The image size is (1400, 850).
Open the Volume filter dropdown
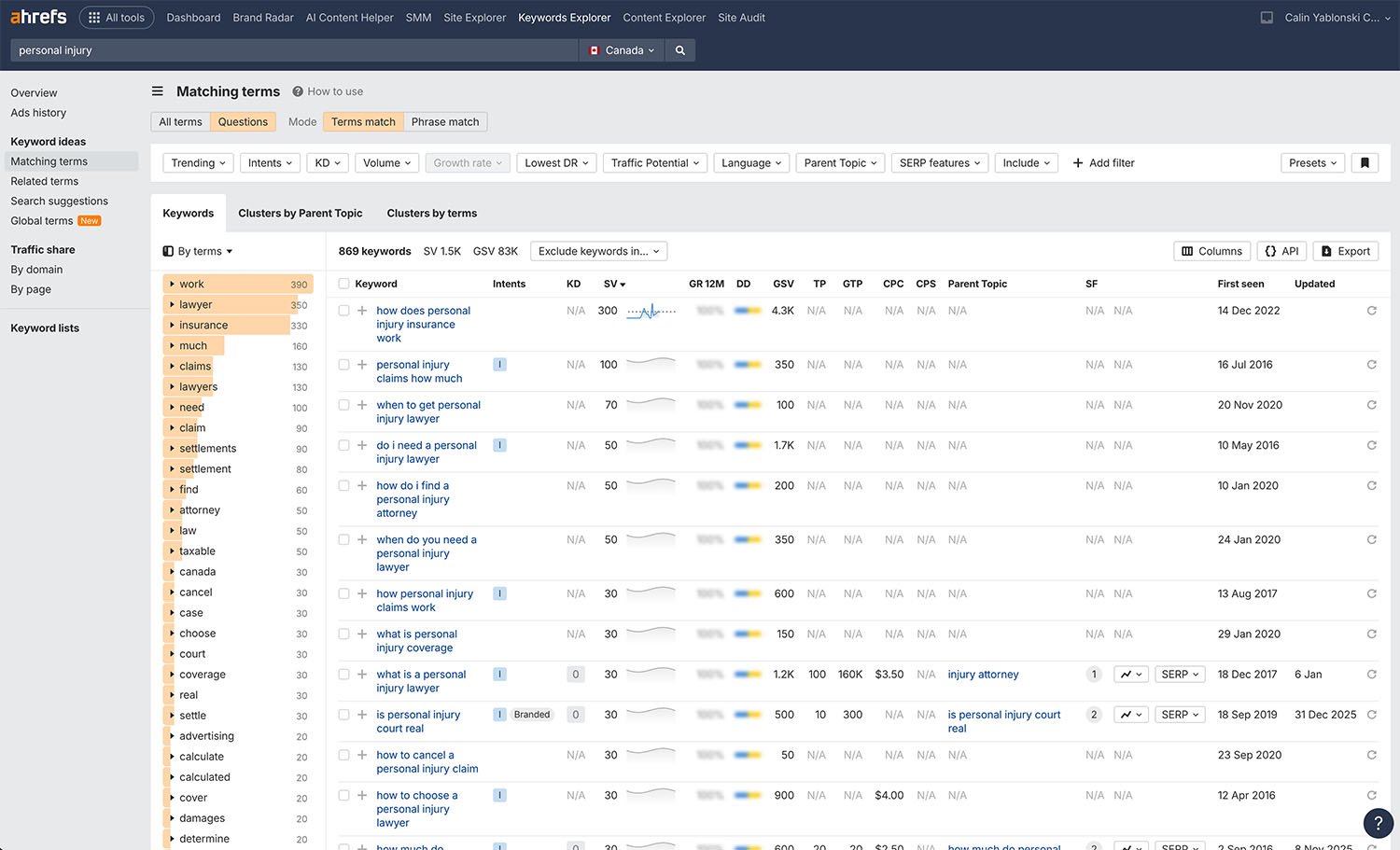pos(386,162)
